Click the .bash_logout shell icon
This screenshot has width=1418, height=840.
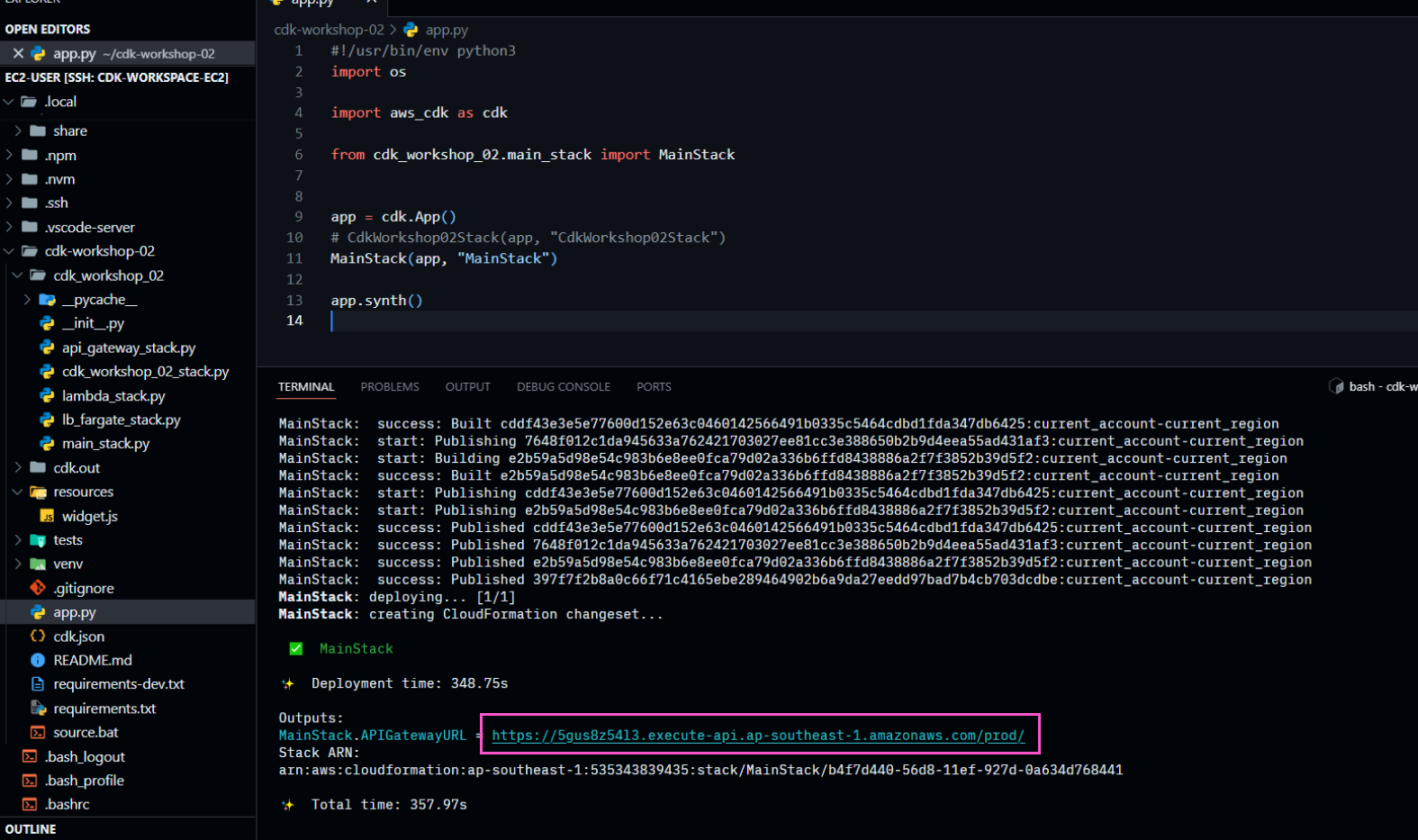tap(30, 756)
